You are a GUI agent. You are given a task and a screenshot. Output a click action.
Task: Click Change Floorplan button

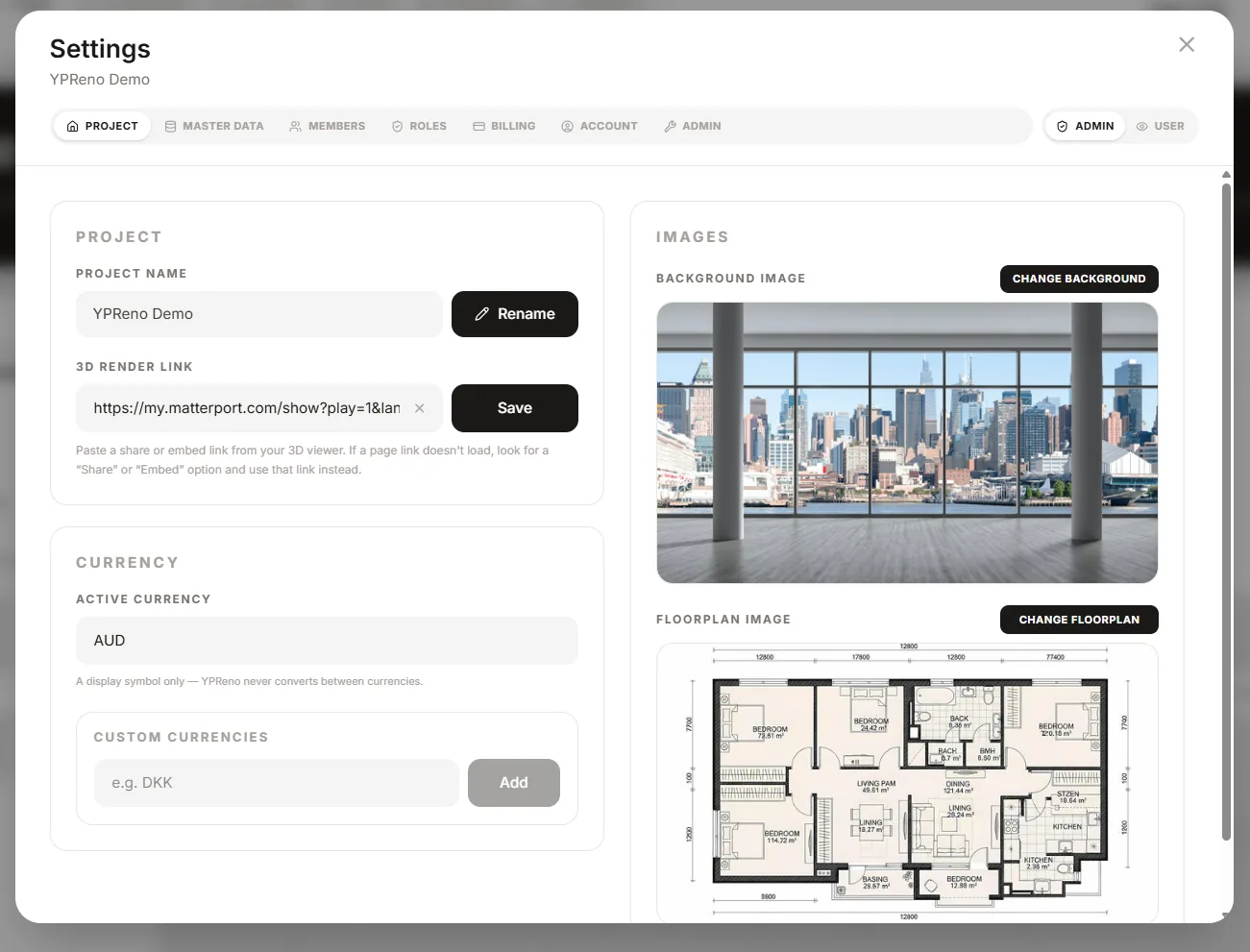point(1079,620)
